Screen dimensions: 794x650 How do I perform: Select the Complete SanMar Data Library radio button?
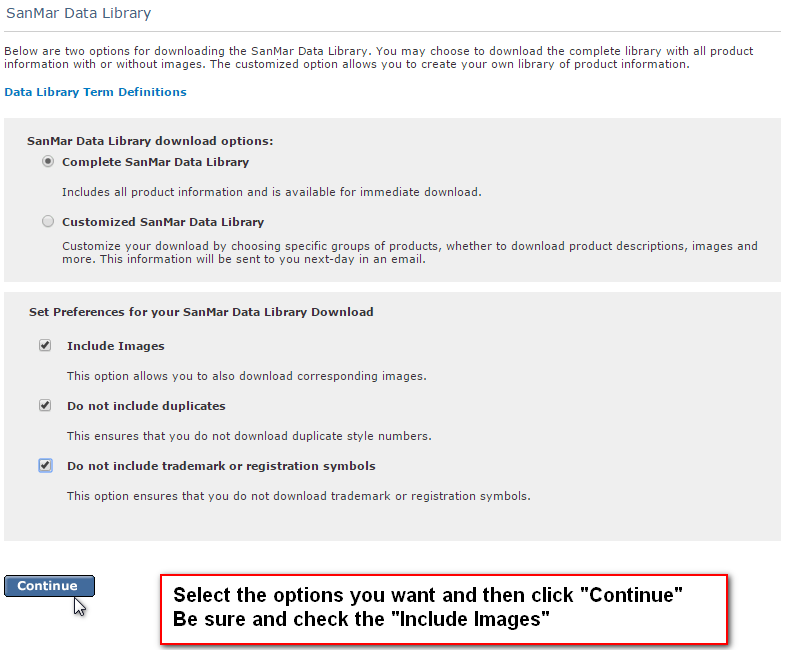48,162
